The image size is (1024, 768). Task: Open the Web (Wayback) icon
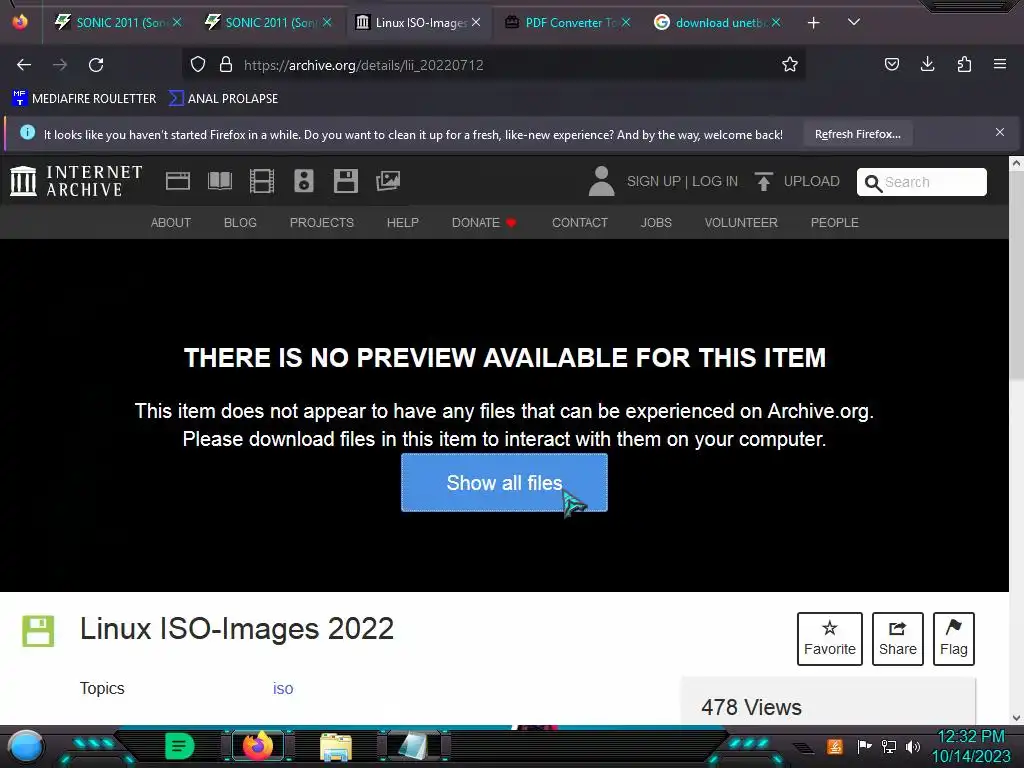pos(178,181)
